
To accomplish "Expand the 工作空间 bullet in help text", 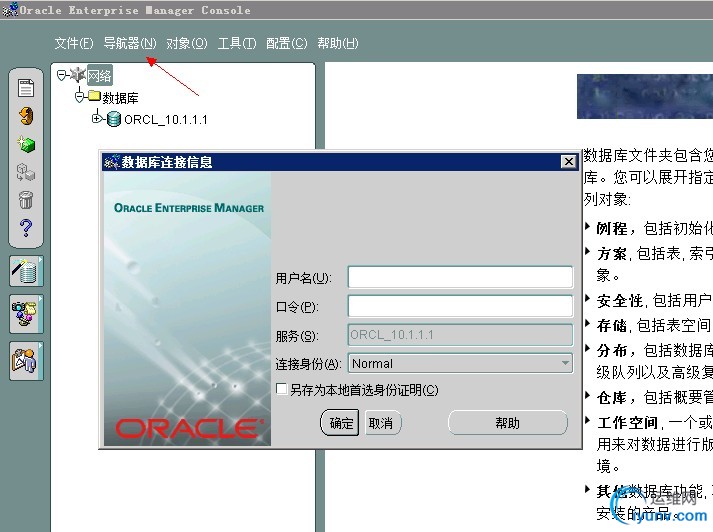I will click(x=587, y=420).
